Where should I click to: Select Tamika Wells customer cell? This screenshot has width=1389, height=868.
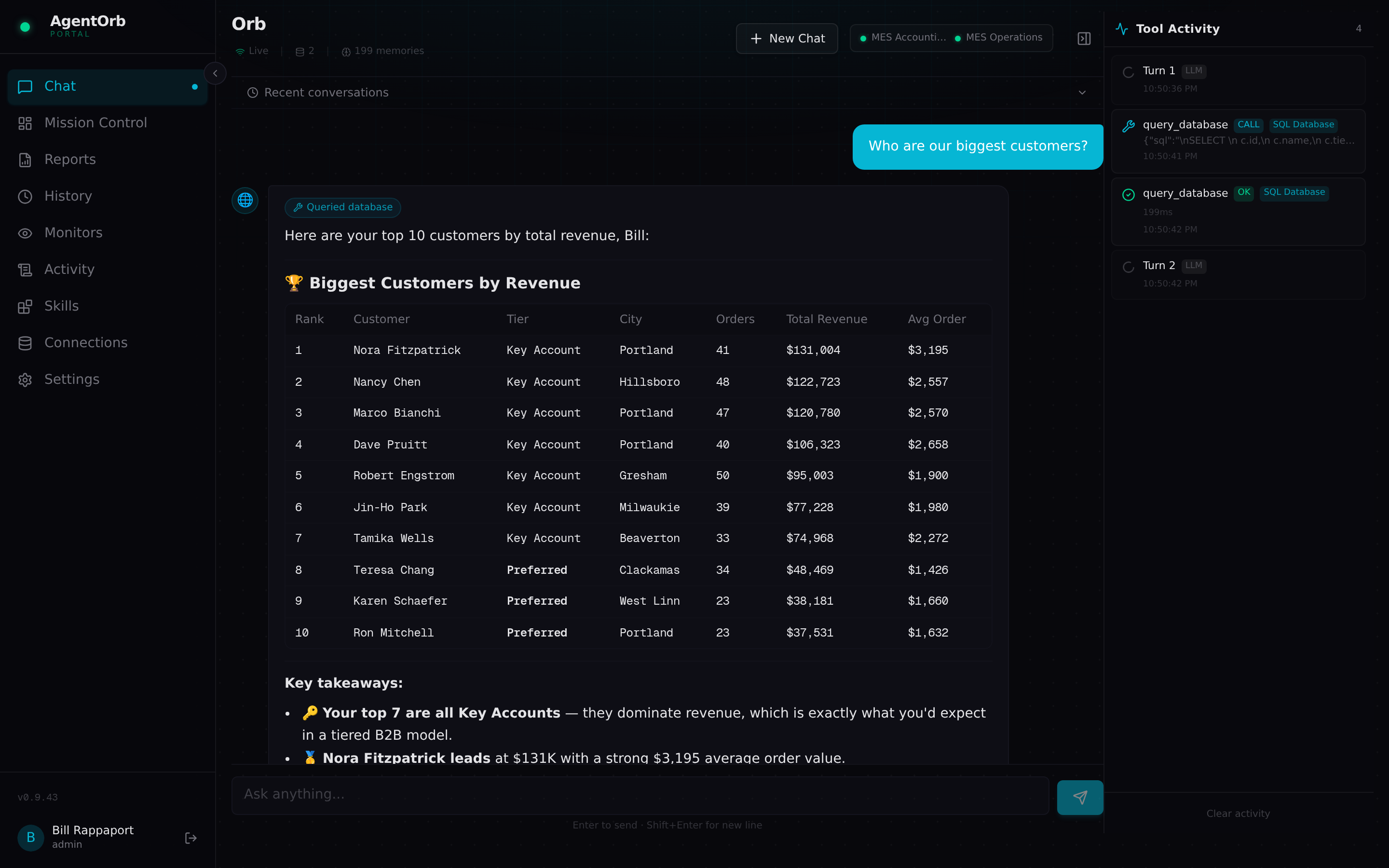(x=393, y=539)
